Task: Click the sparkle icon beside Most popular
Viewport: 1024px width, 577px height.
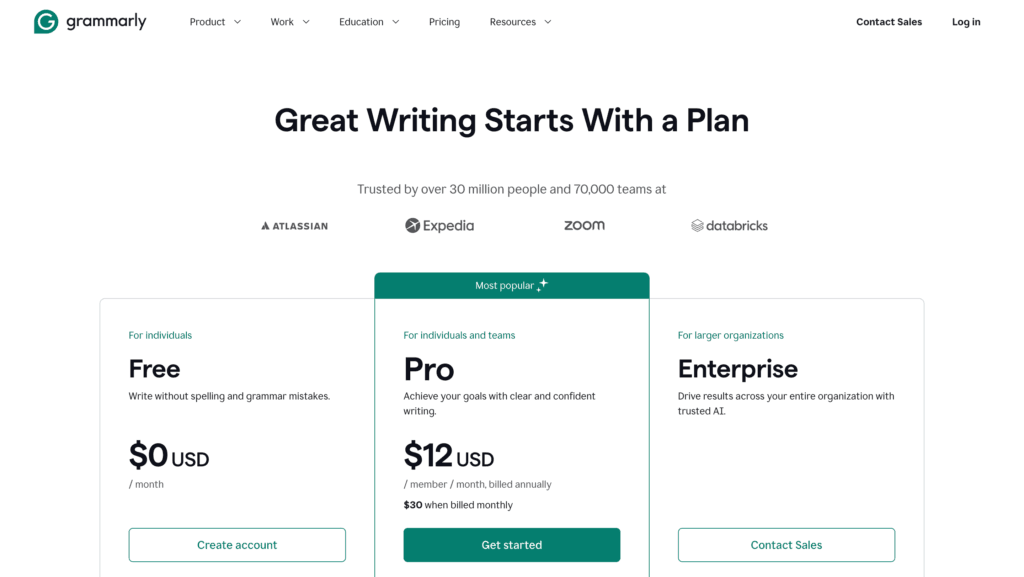Action: coord(542,285)
